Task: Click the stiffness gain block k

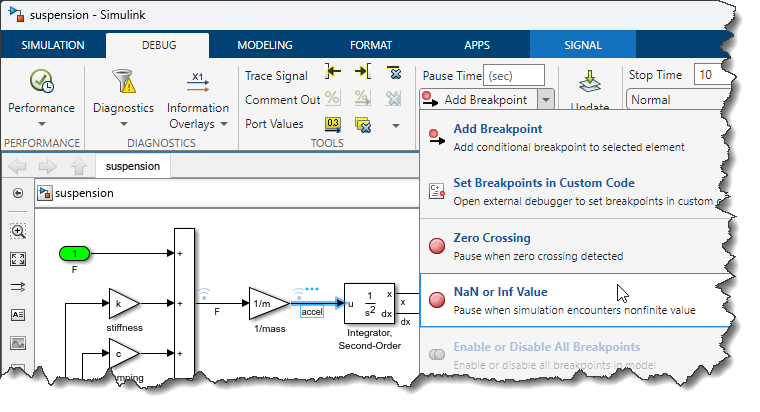Action: (124, 304)
